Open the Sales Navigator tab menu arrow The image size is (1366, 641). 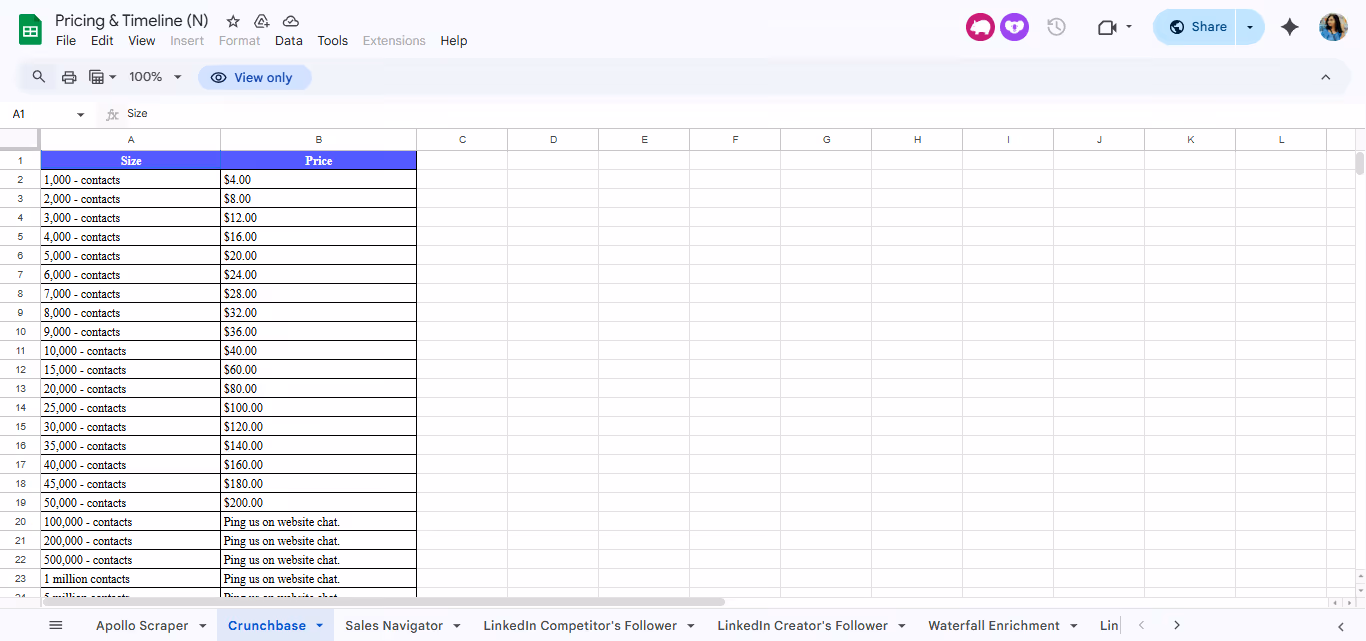(457, 626)
